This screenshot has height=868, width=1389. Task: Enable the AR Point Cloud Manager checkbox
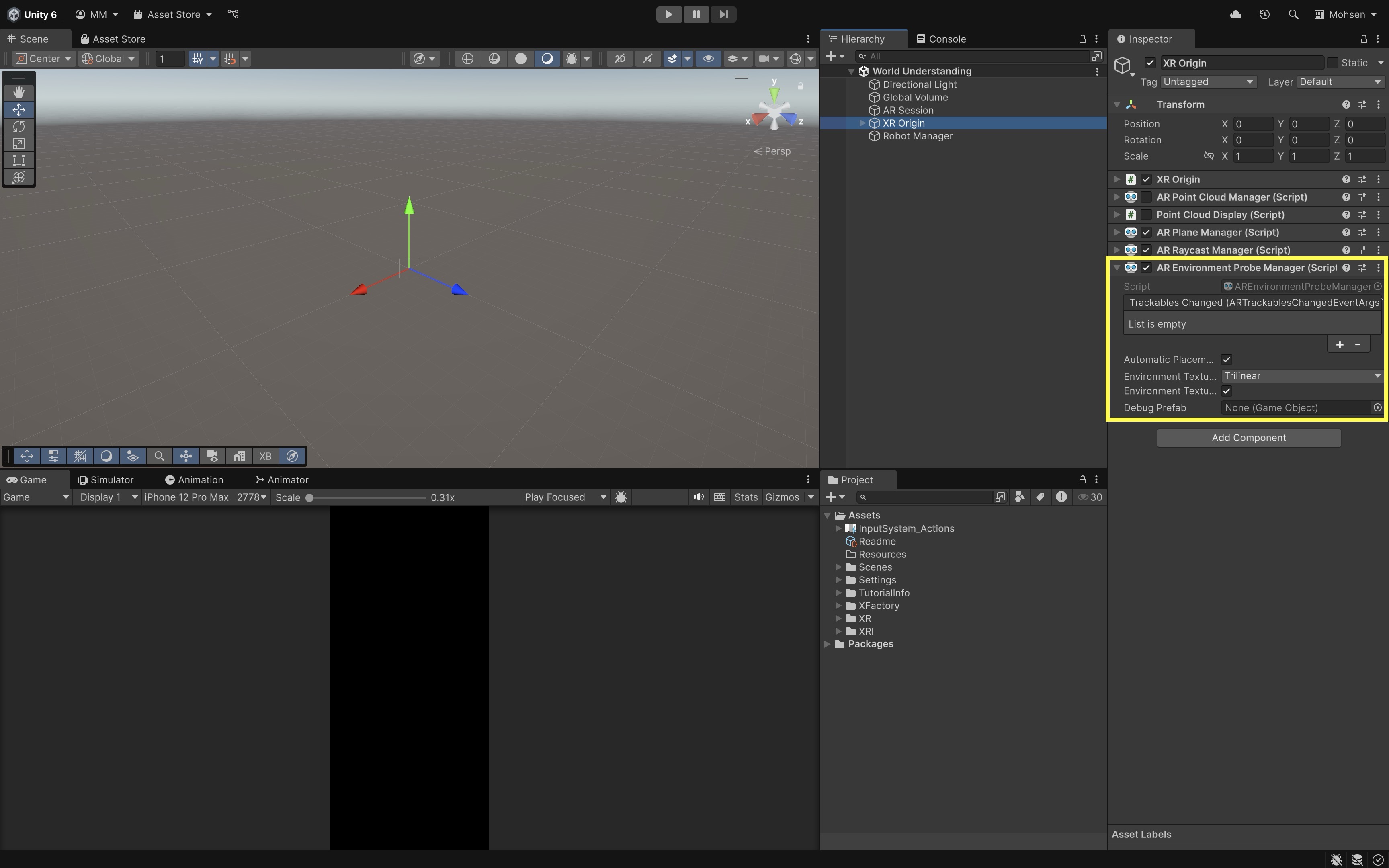[1146, 197]
